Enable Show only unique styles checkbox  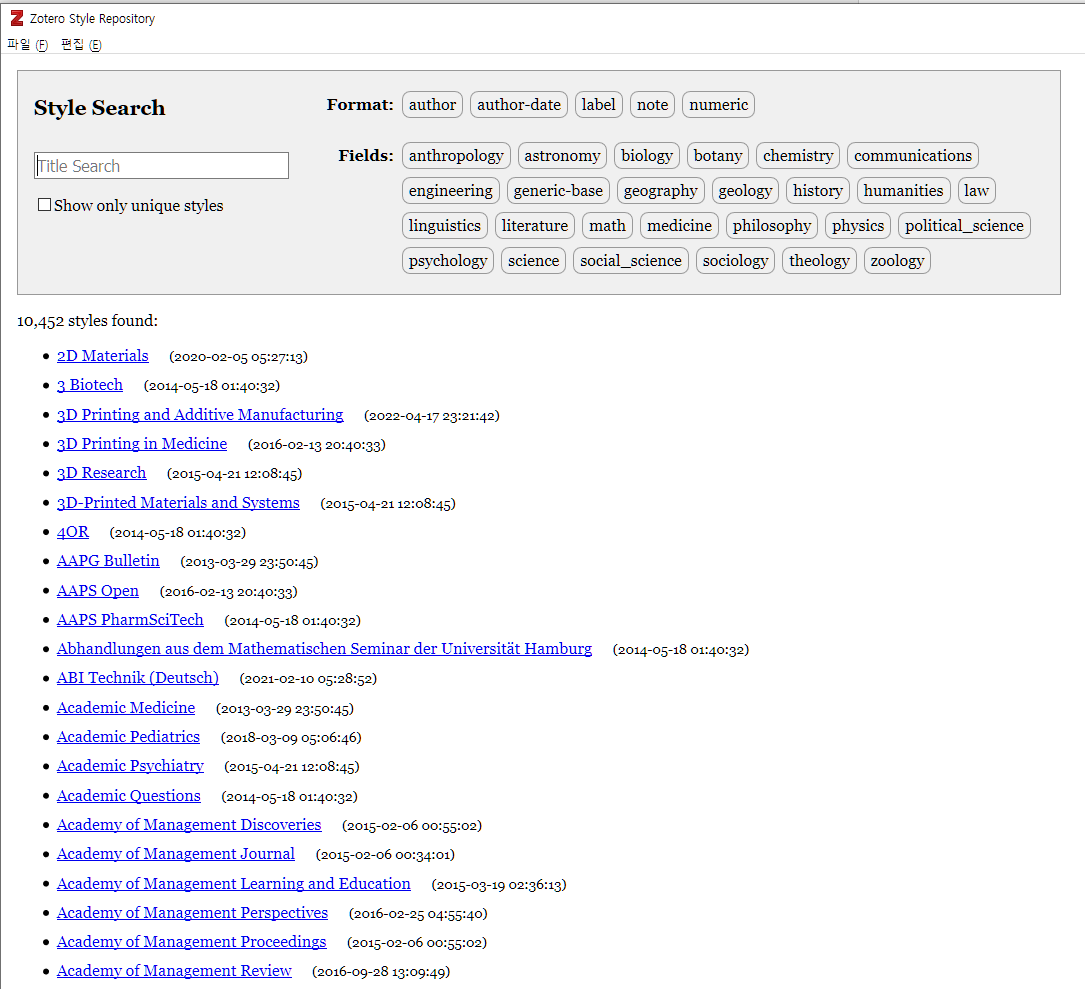click(44, 205)
